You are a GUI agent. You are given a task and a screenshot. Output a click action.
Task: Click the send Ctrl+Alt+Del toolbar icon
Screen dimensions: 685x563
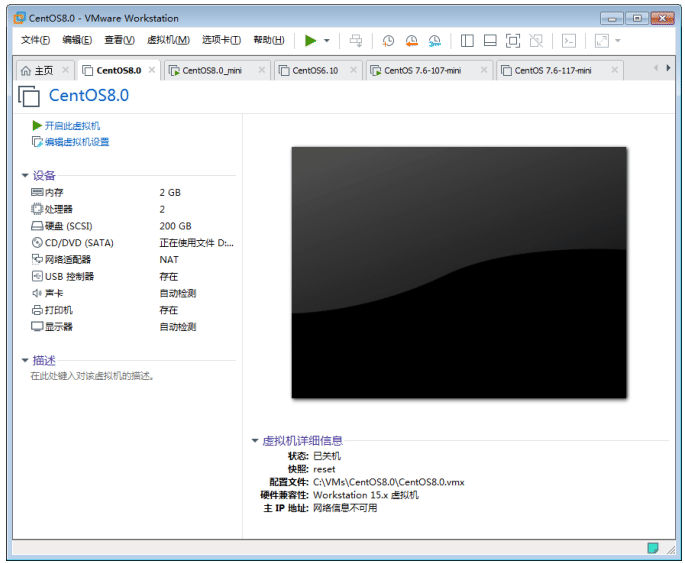coord(356,41)
